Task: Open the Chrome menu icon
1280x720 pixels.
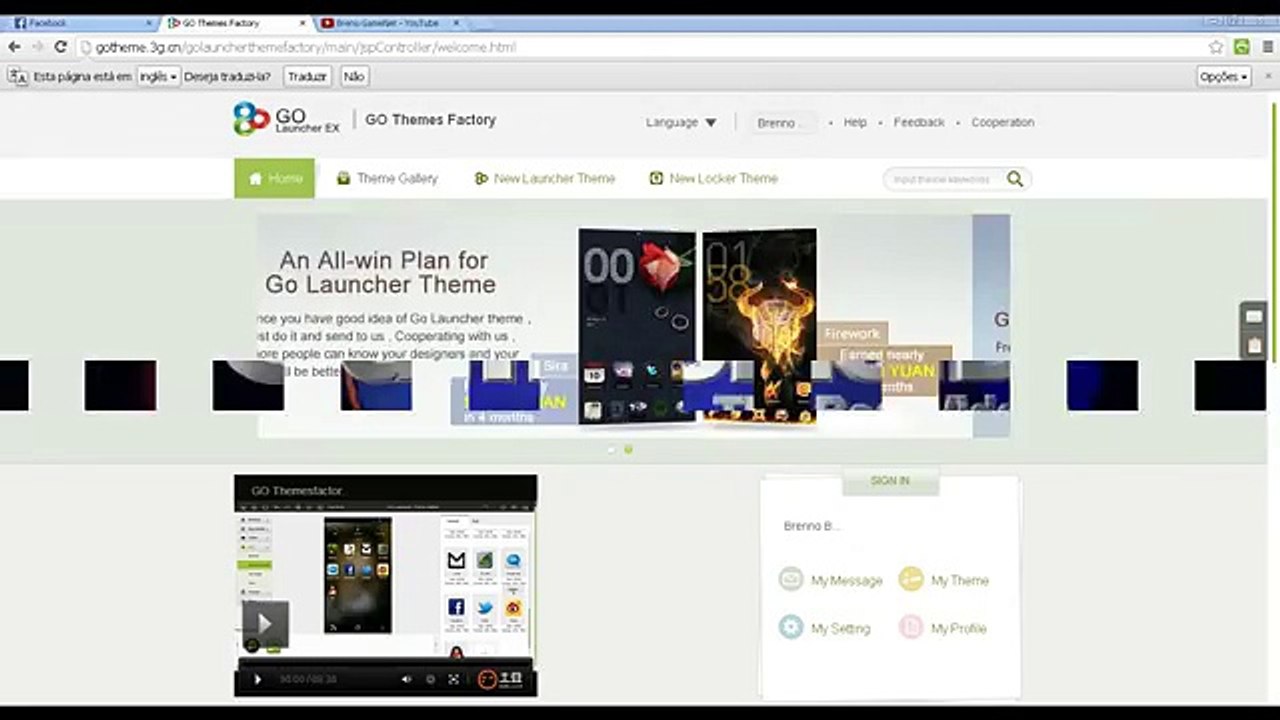Action: pyautogui.click(x=1266, y=47)
